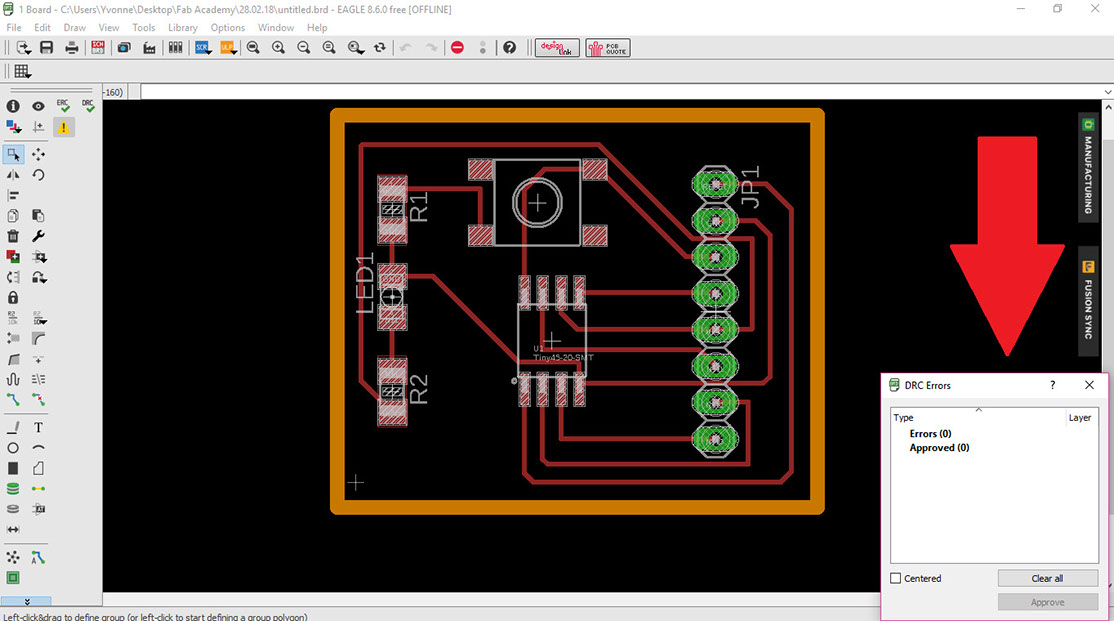Viewport: 1114px width, 621px height.
Task: Select the Miter tool
Action: (x=38, y=339)
